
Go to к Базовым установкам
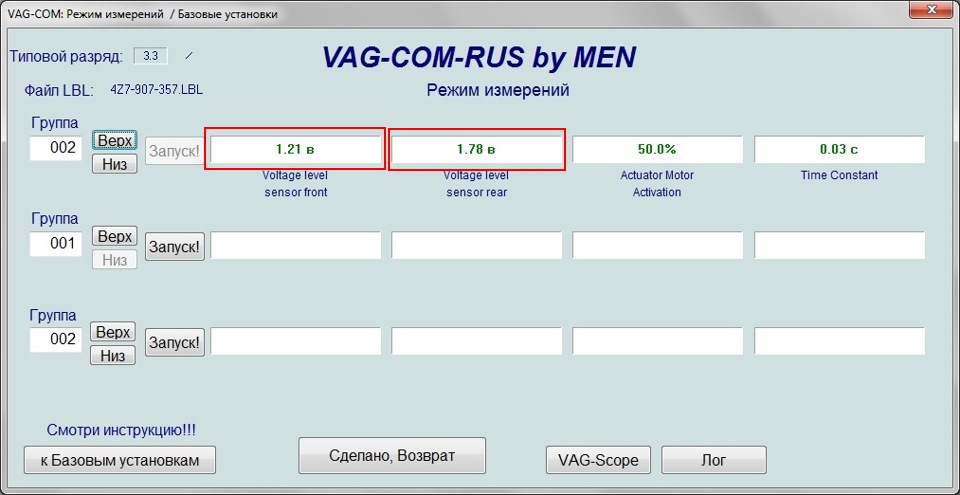click(x=120, y=460)
